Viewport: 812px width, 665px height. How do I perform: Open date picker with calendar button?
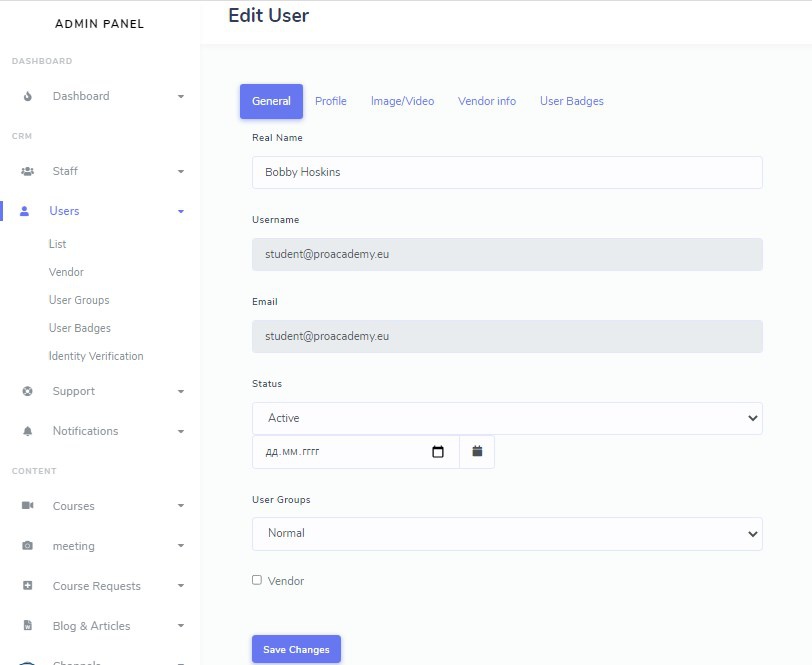point(477,452)
